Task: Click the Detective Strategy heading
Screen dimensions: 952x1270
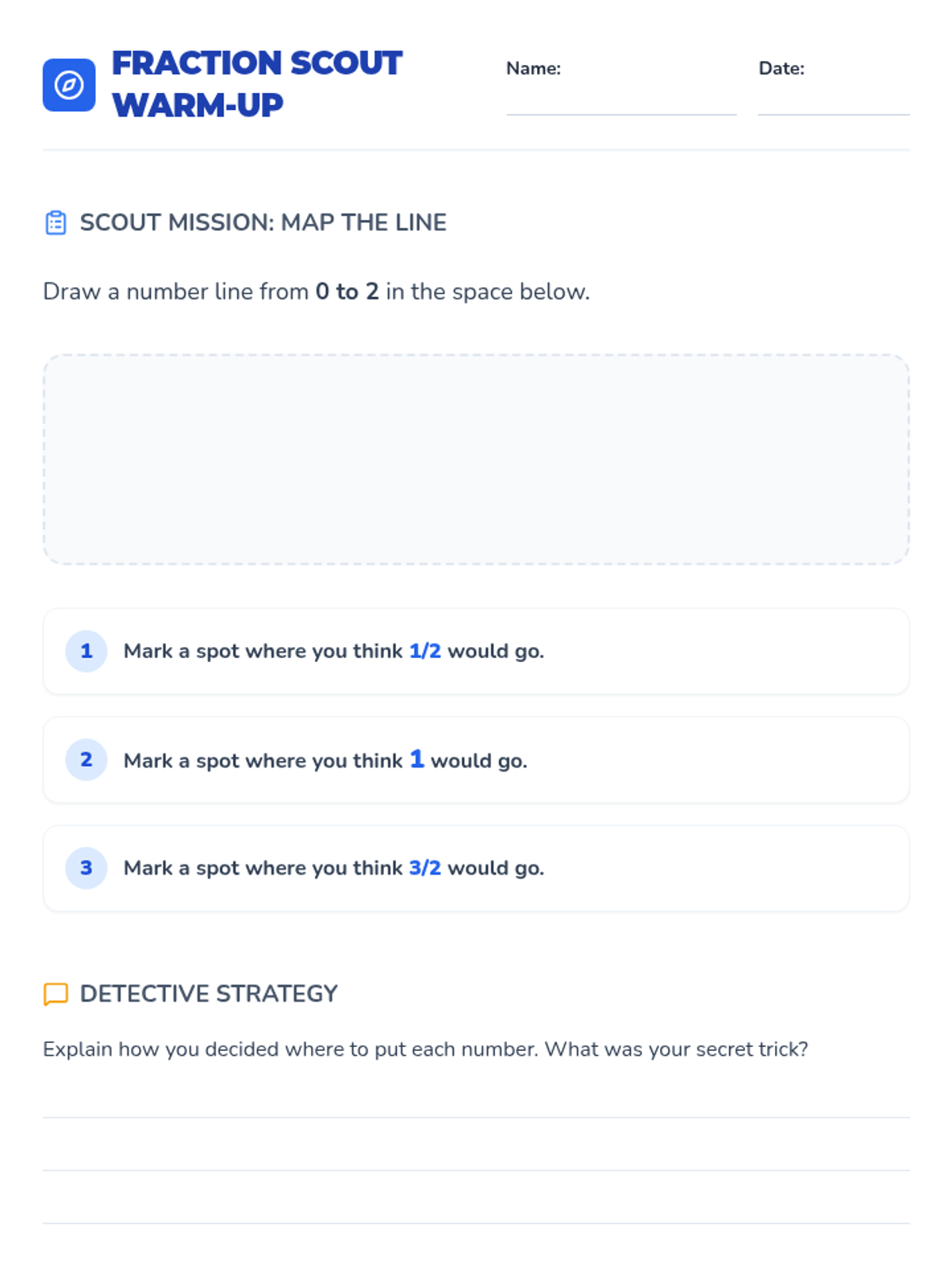Action: pyautogui.click(x=209, y=994)
